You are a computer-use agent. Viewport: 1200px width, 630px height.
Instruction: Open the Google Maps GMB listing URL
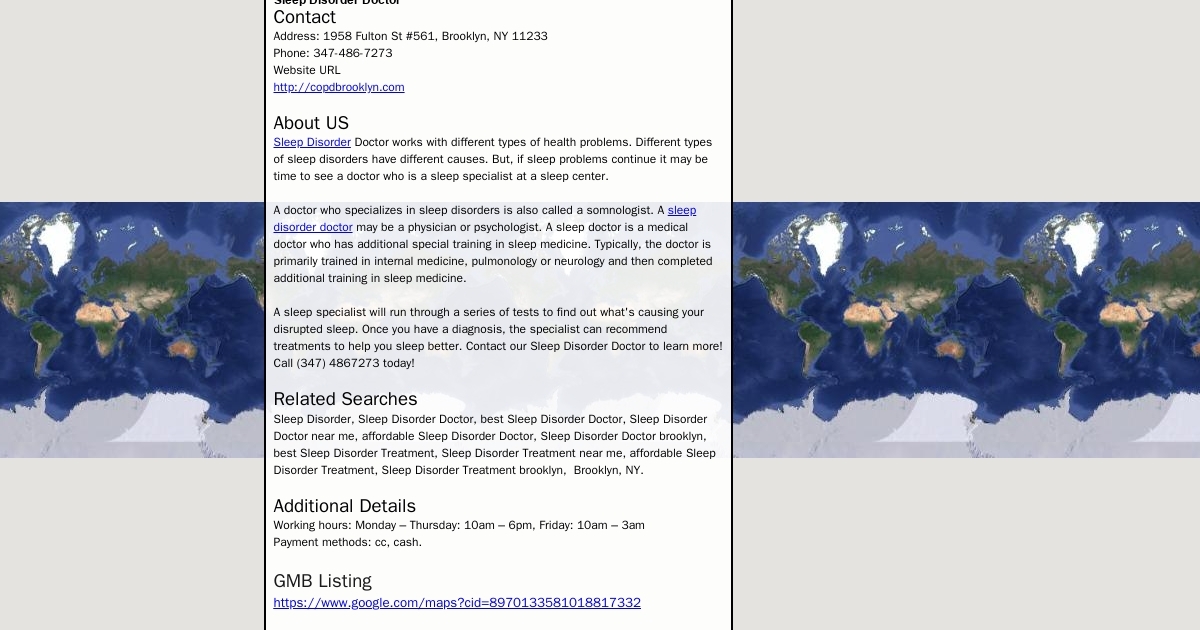457,602
